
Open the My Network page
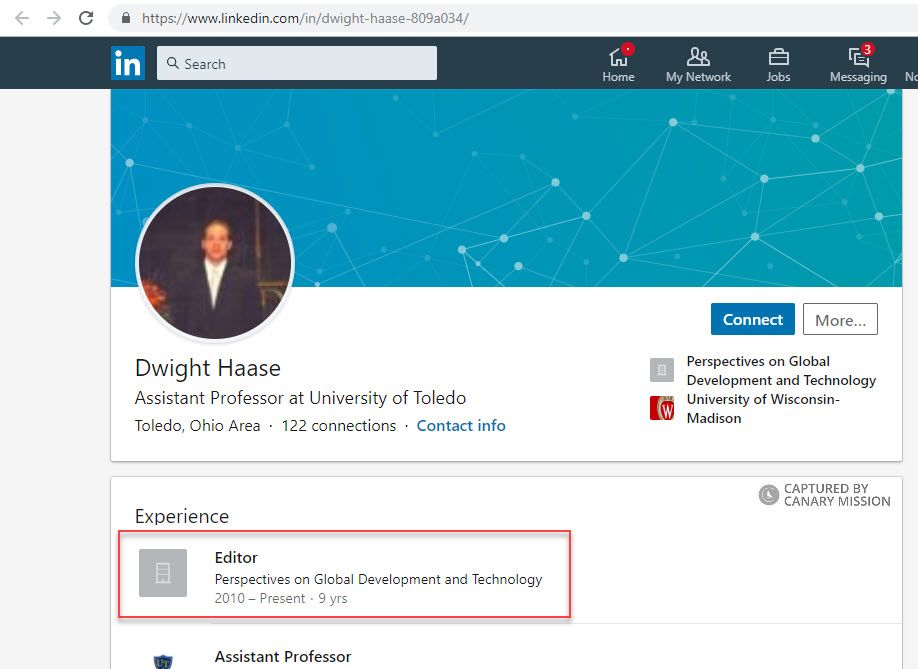point(698,62)
